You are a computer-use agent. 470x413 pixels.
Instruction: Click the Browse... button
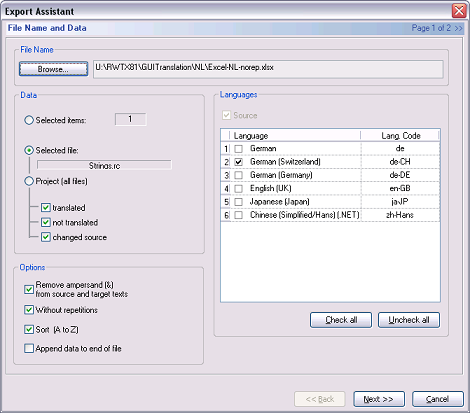point(53,69)
